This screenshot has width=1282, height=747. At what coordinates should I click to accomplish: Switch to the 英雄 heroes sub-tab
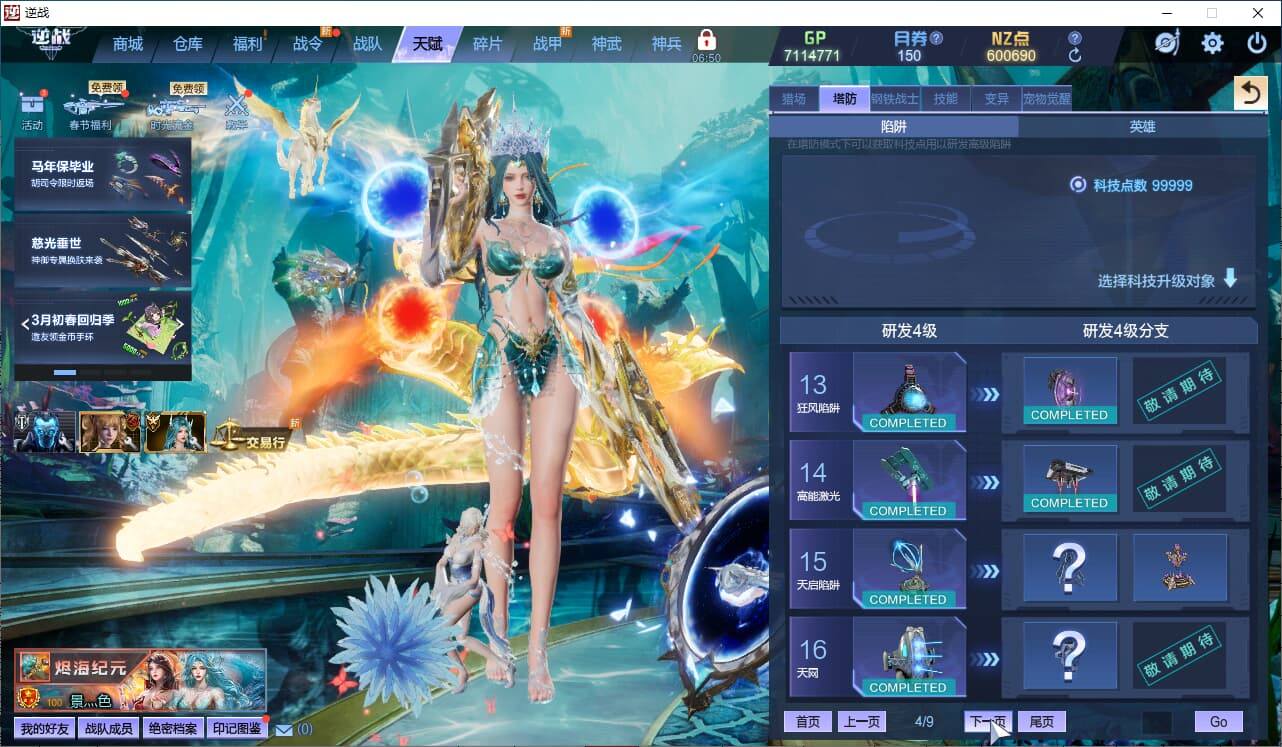[x=1142, y=127]
